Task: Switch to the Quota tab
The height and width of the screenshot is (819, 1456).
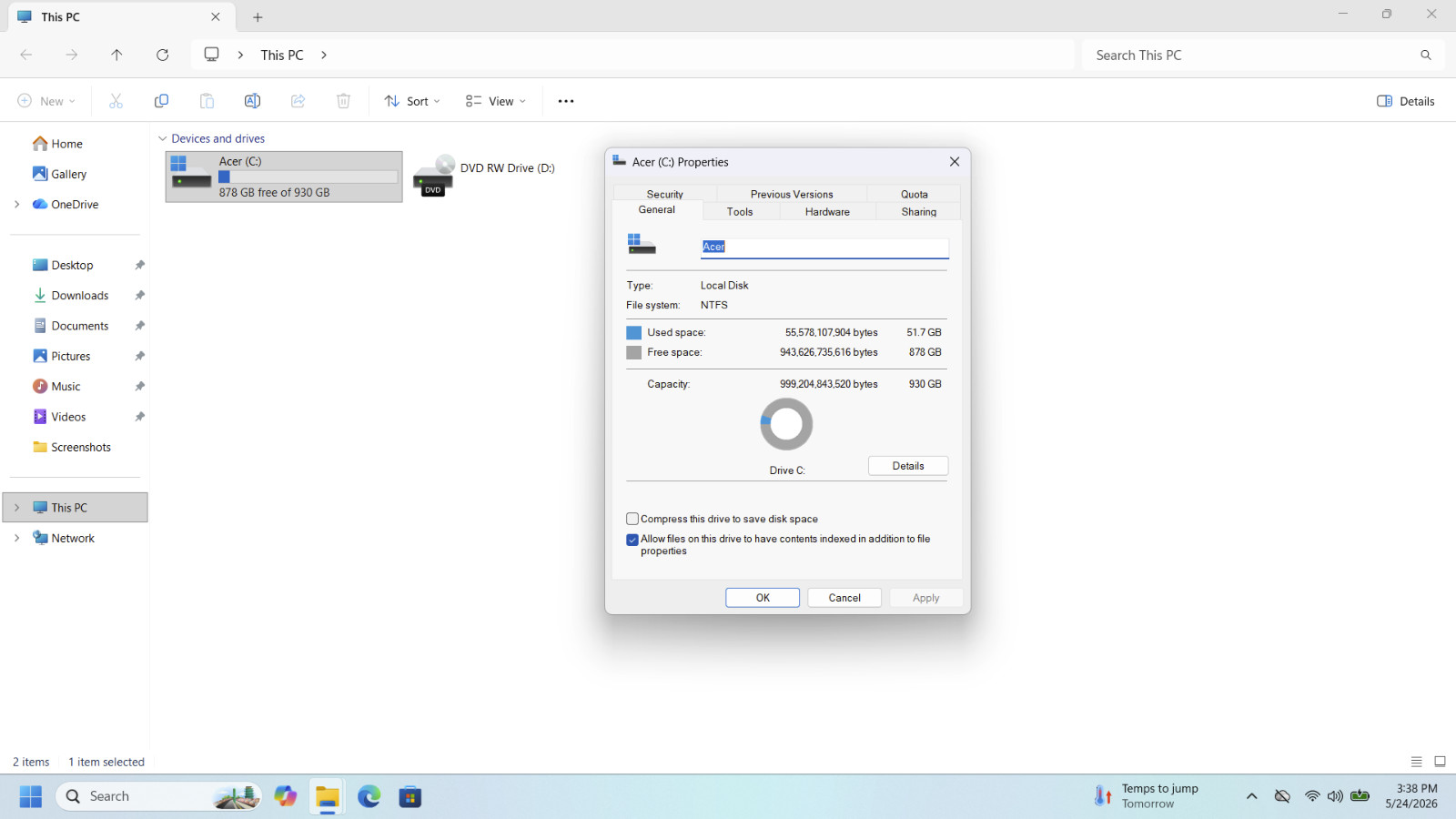Action: (x=915, y=194)
